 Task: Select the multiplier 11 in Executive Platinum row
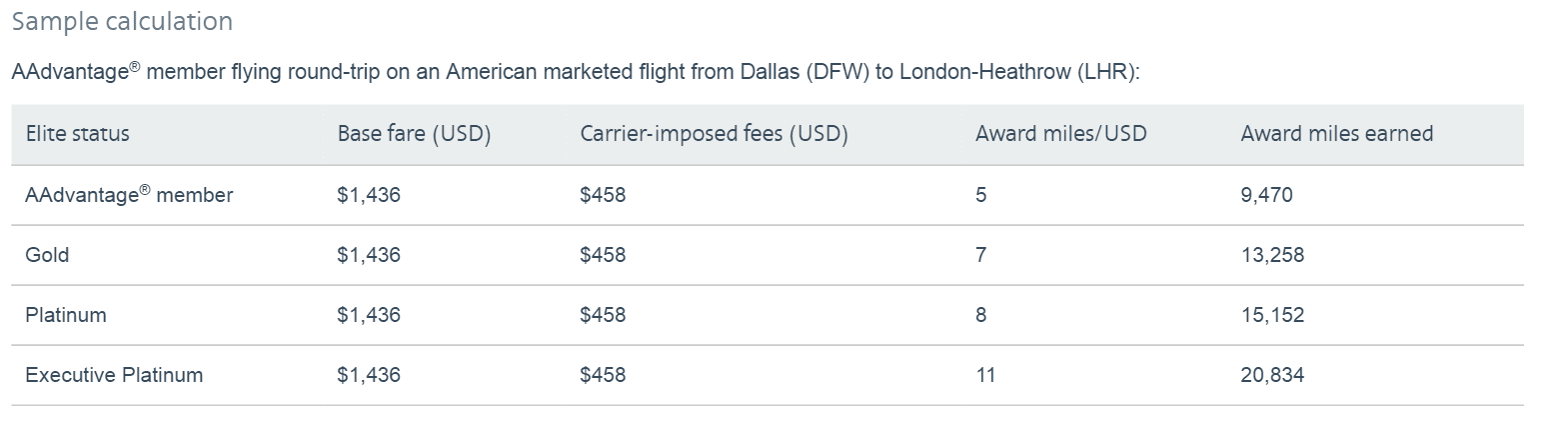point(985,375)
